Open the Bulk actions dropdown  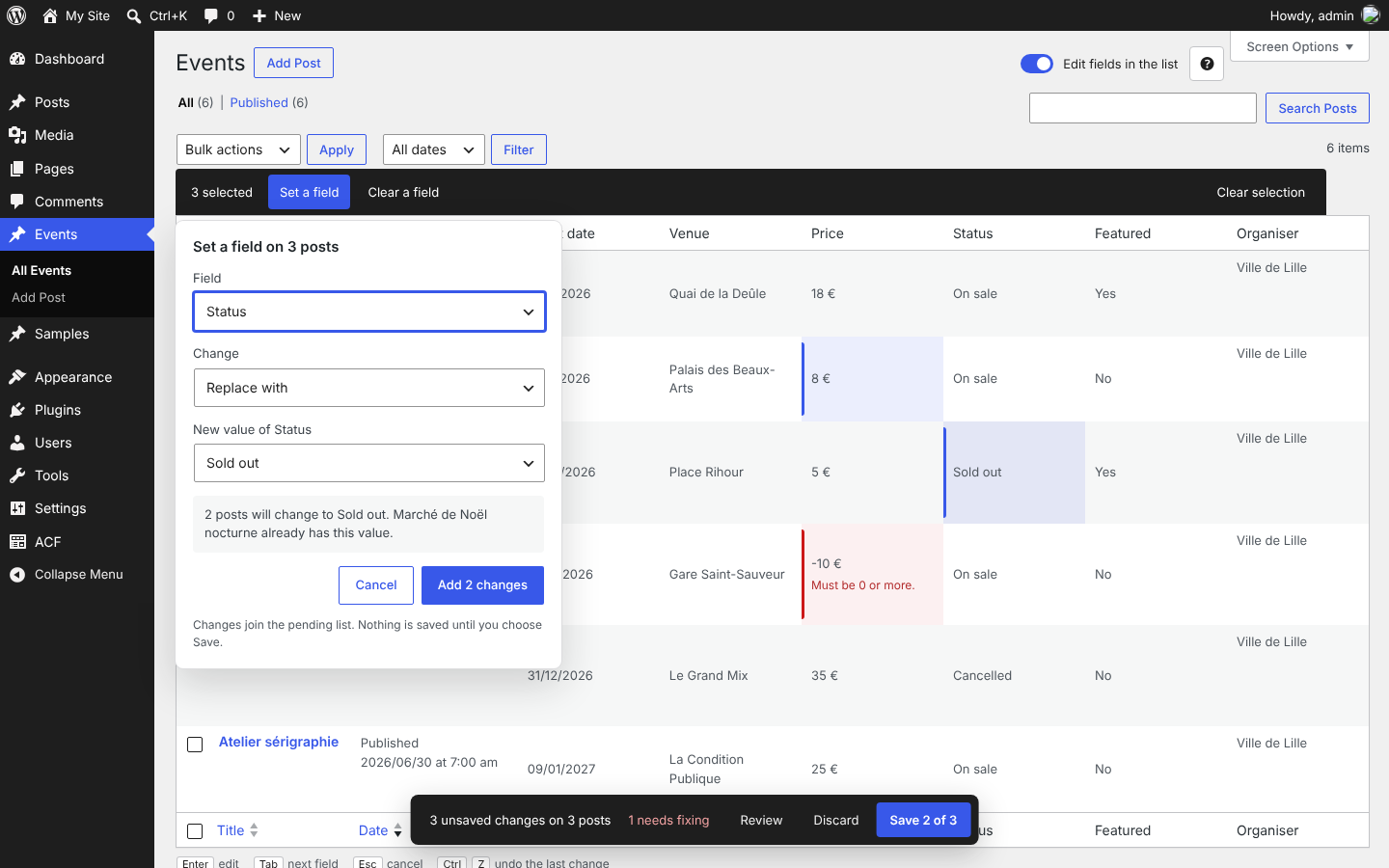tap(238, 149)
